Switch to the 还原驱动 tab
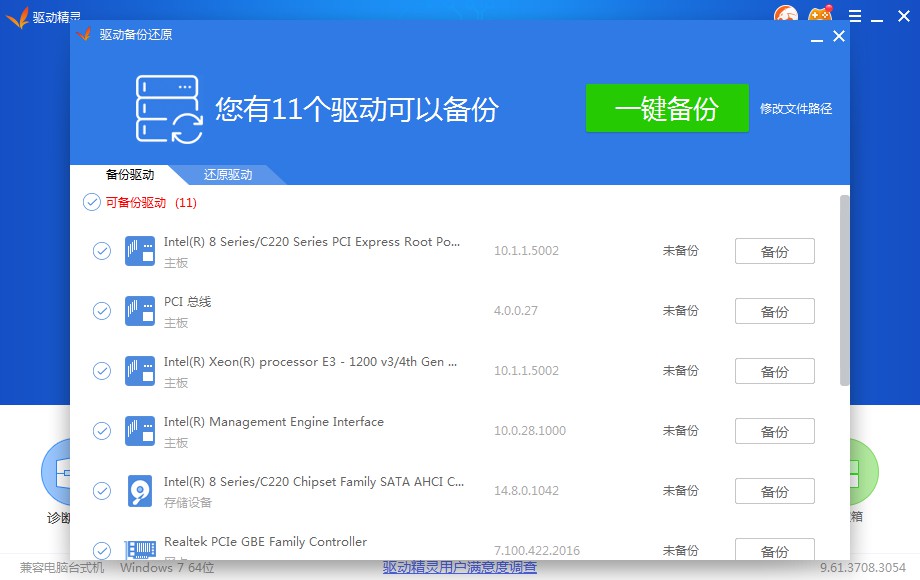 pos(228,175)
